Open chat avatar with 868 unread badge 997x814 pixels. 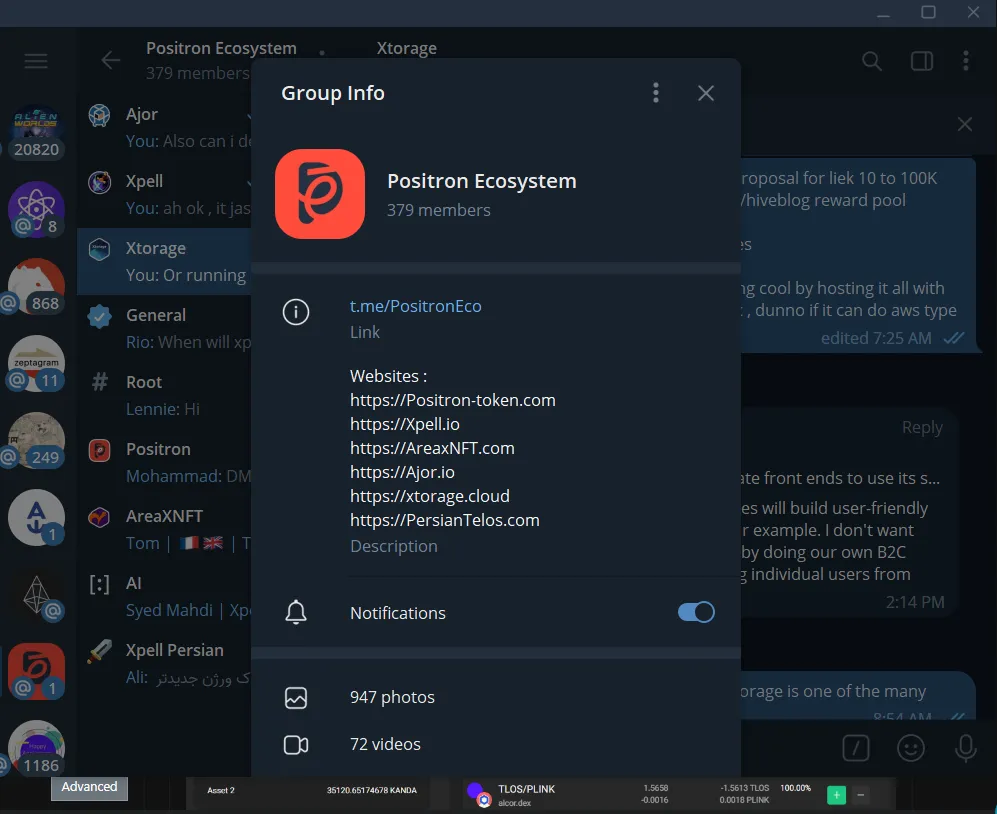click(x=36, y=286)
